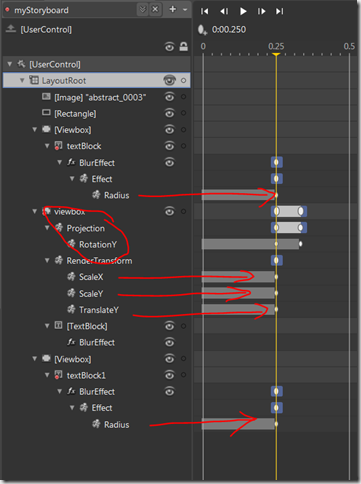Hide the first Viewbox layer
This screenshot has width=361, height=484.
(170, 130)
